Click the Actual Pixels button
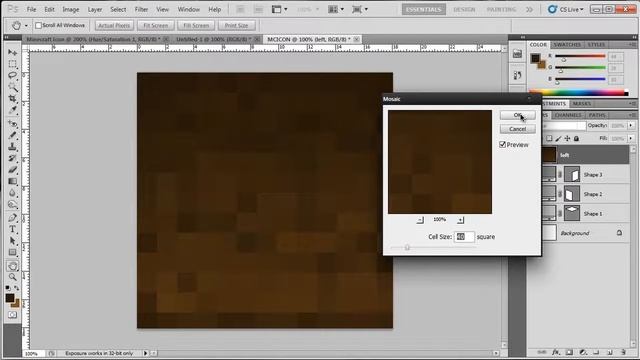Image resolution: width=640 pixels, height=360 pixels. [x=114, y=25]
